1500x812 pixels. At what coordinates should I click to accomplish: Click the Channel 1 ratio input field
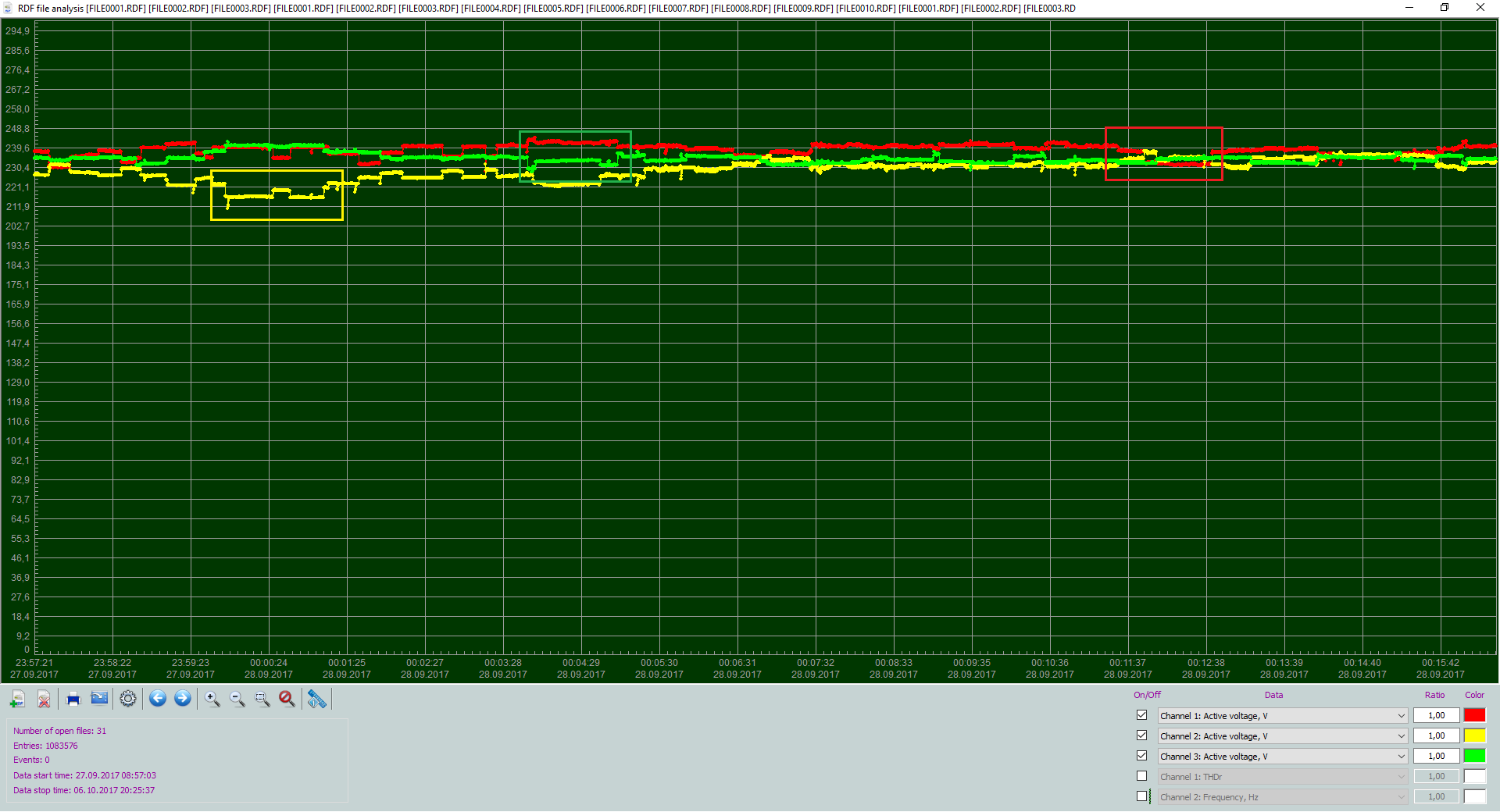[1437, 715]
